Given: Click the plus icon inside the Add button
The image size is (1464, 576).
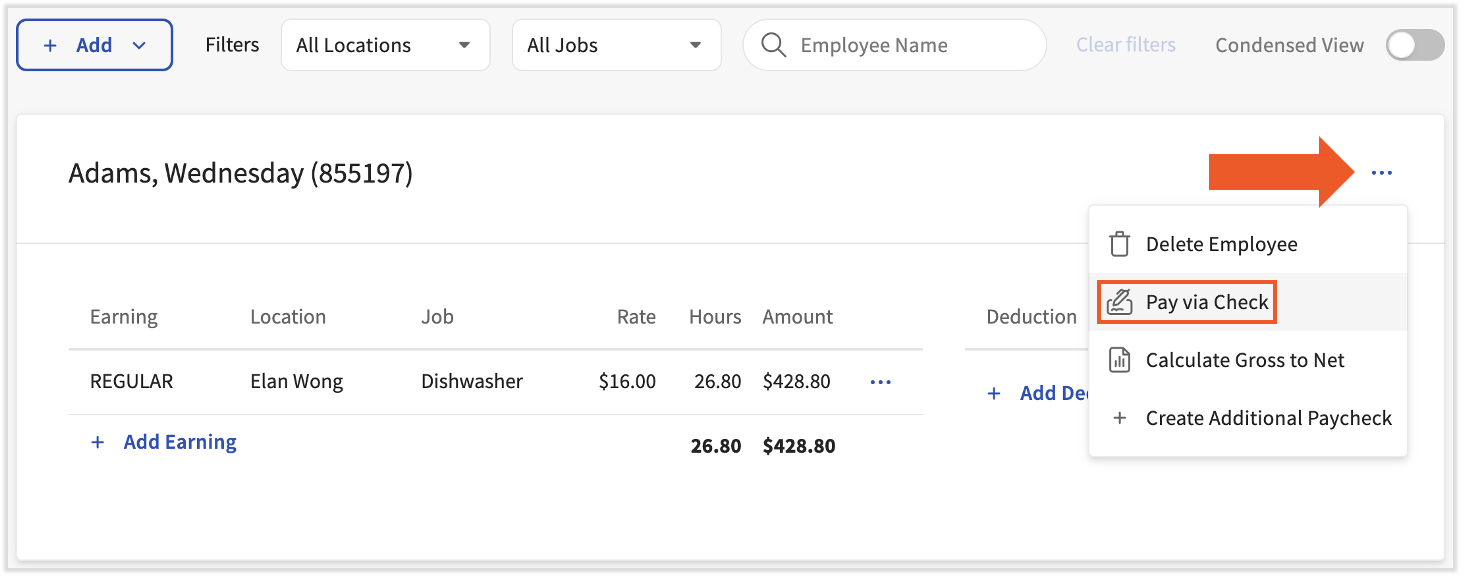Looking at the screenshot, I should 50,44.
